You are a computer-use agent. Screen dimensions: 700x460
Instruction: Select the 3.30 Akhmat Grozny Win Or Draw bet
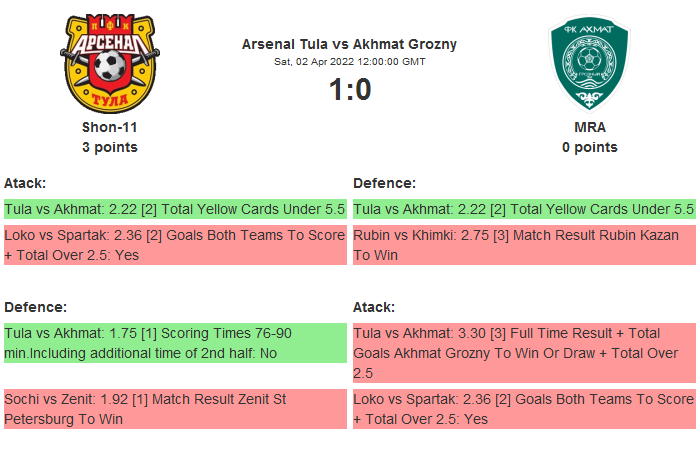click(524, 353)
